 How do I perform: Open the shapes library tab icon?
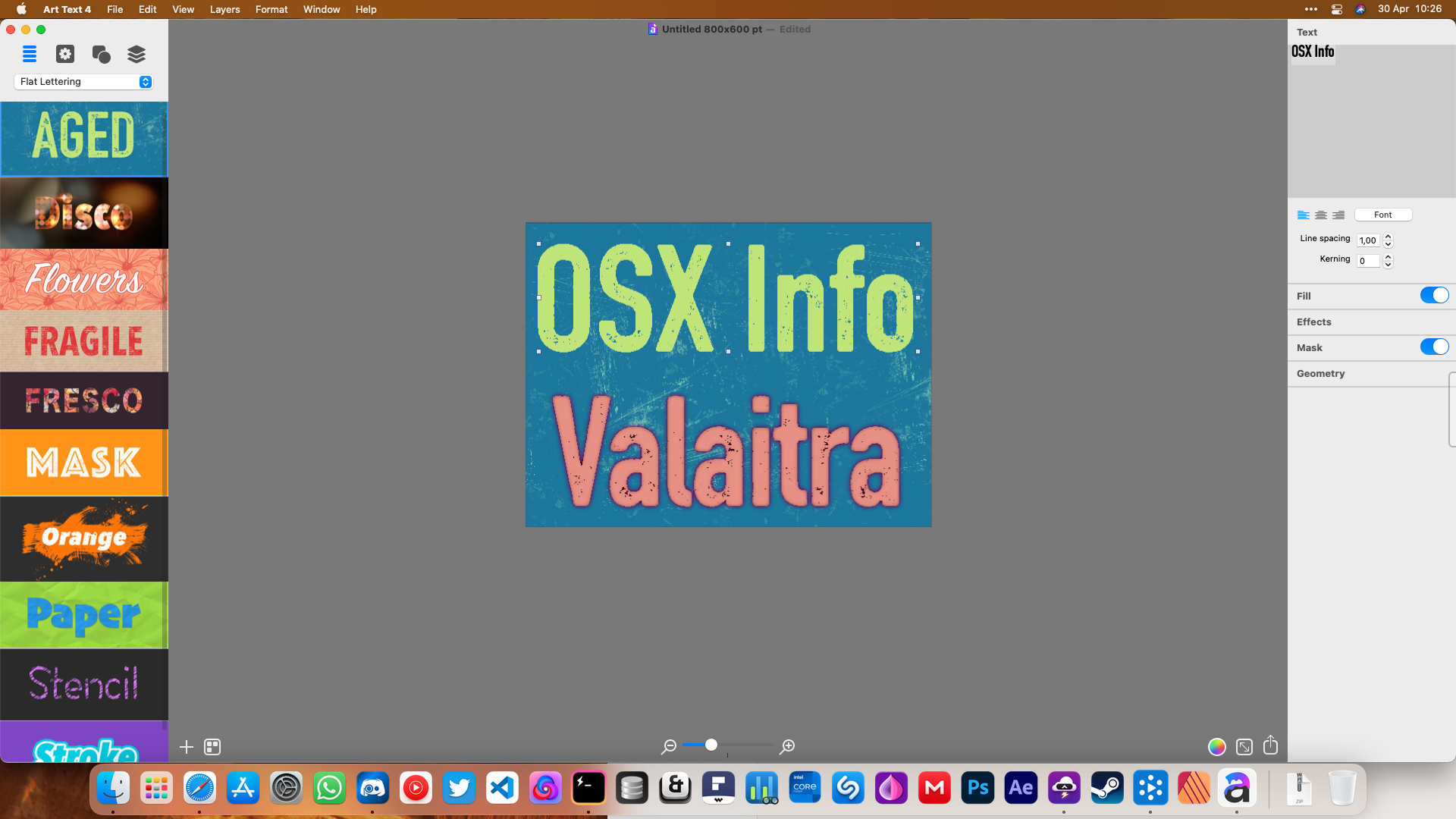click(101, 54)
